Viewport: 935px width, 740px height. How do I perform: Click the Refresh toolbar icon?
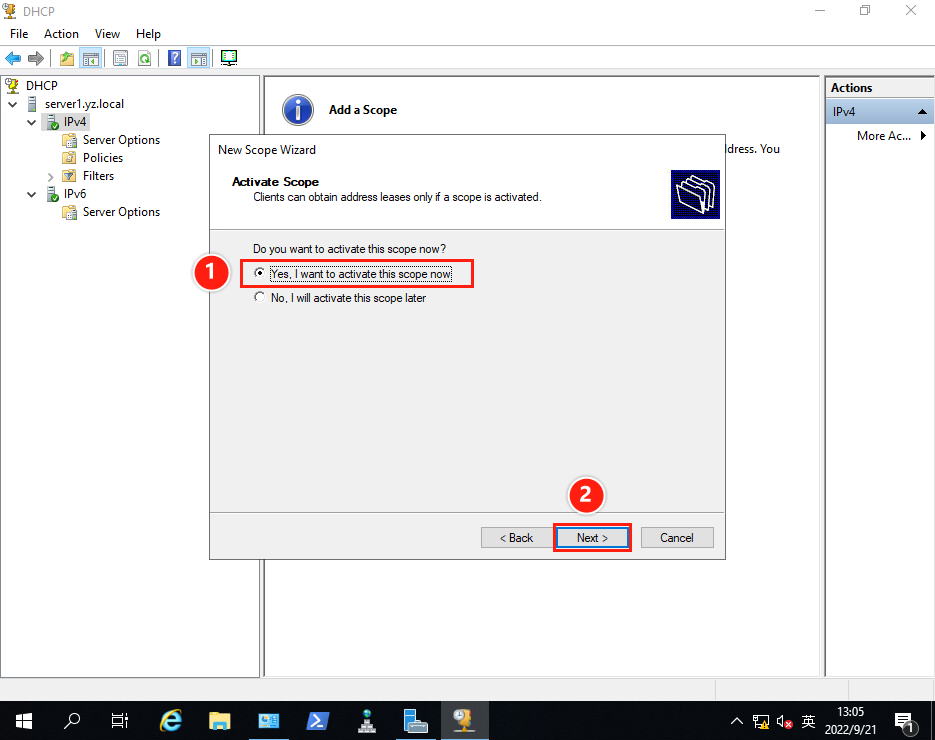pyautogui.click(x=145, y=58)
